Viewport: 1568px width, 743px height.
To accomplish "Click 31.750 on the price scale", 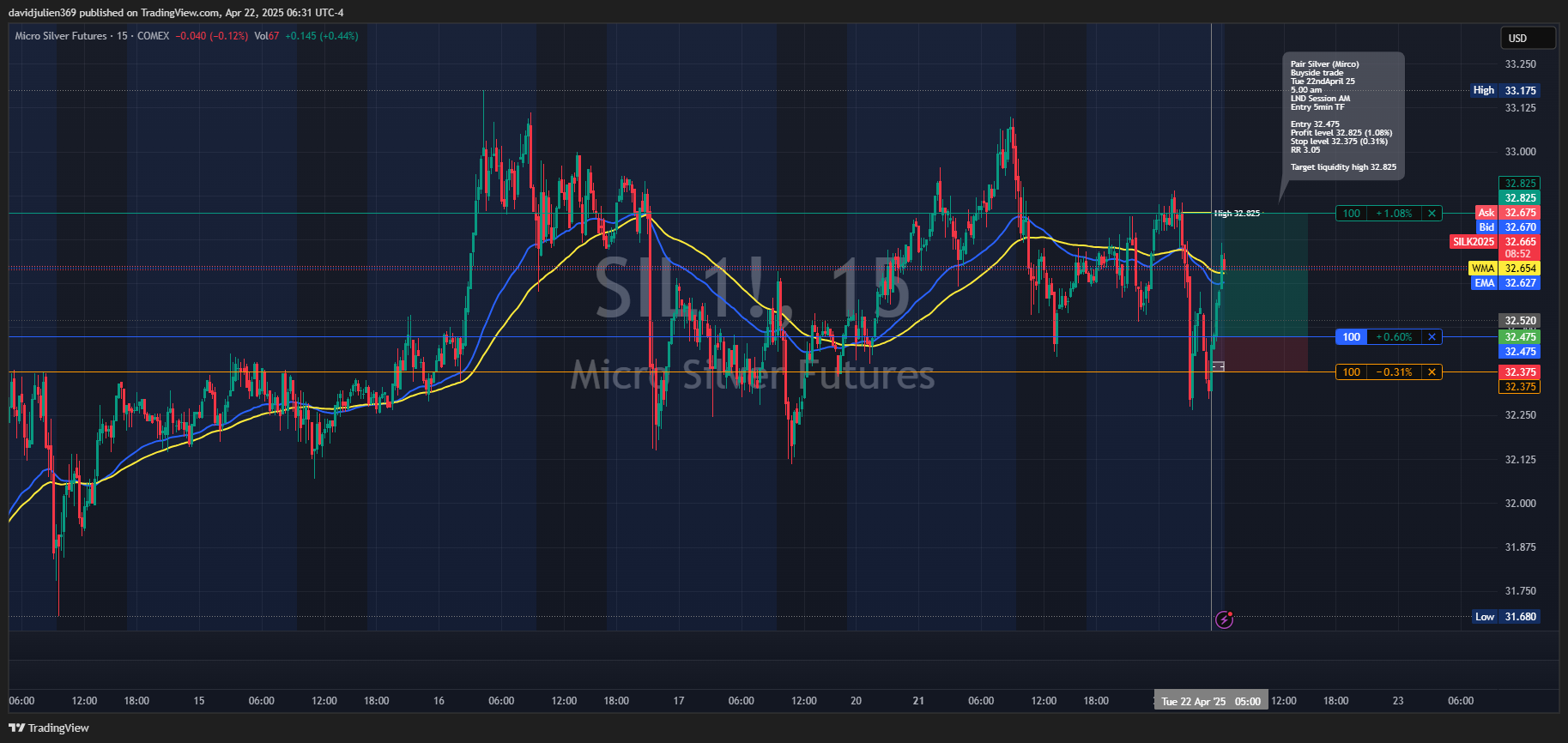I will pyautogui.click(x=1520, y=591).
